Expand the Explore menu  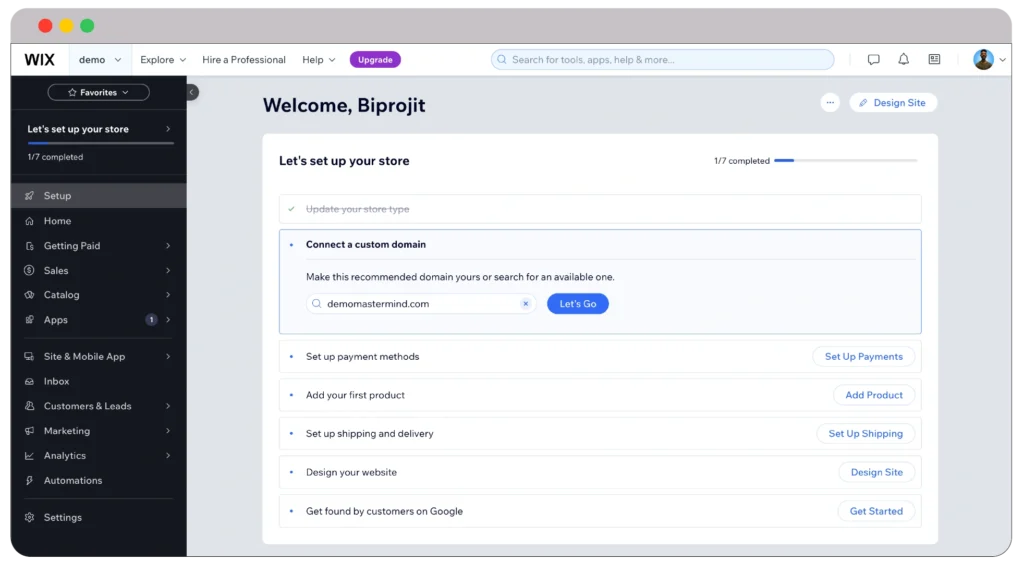(x=163, y=60)
